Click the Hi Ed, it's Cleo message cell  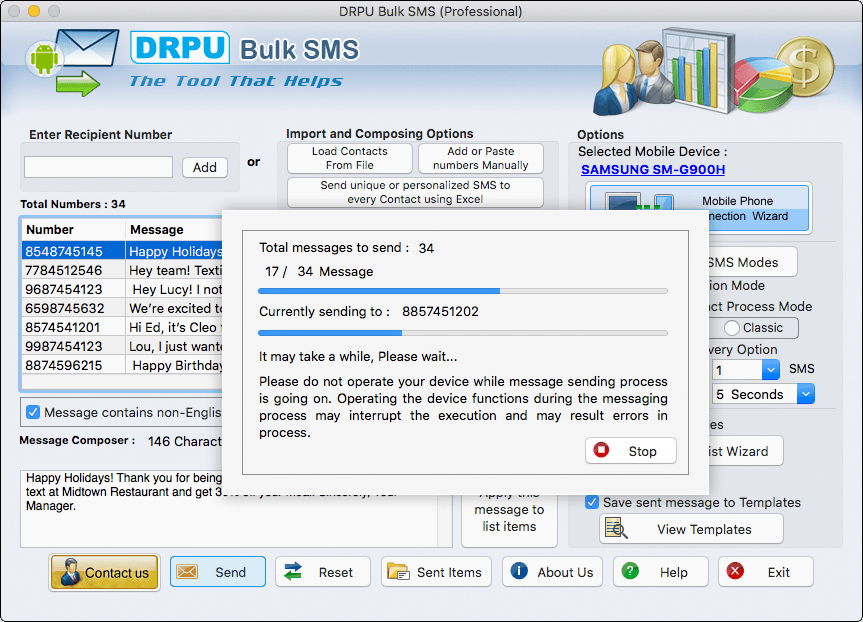[x=174, y=328]
